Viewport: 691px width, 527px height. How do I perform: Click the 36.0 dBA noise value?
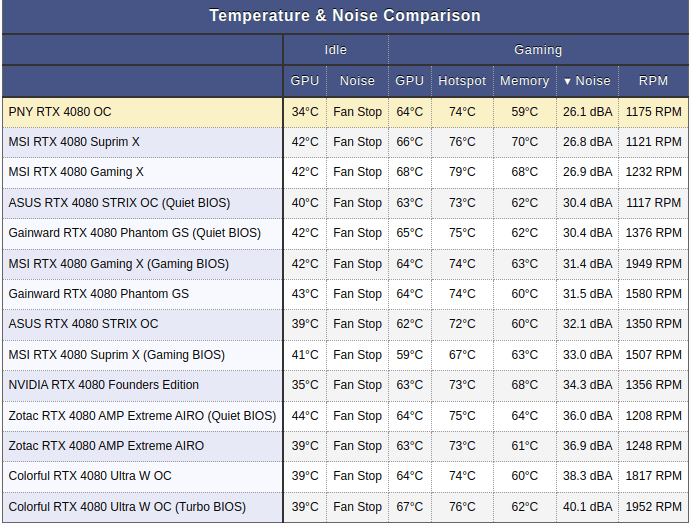pos(587,416)
